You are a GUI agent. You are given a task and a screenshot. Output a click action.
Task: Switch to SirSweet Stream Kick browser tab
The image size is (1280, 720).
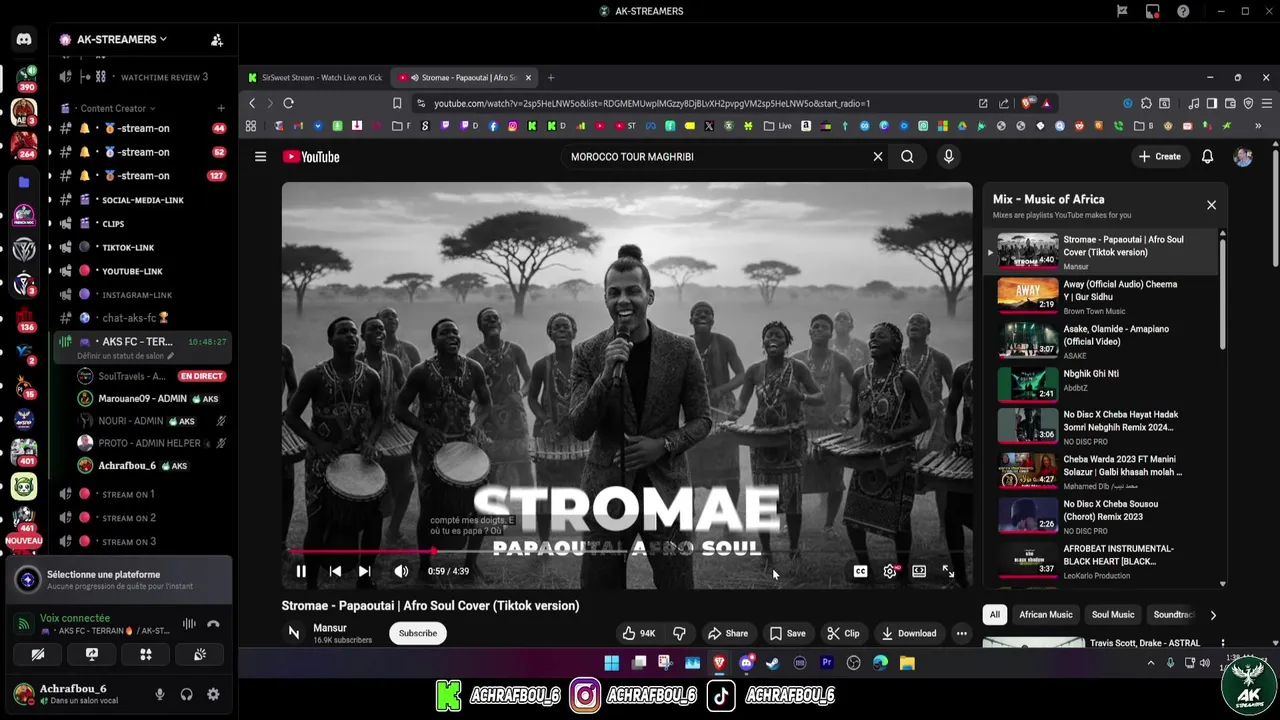coord(315,77)
